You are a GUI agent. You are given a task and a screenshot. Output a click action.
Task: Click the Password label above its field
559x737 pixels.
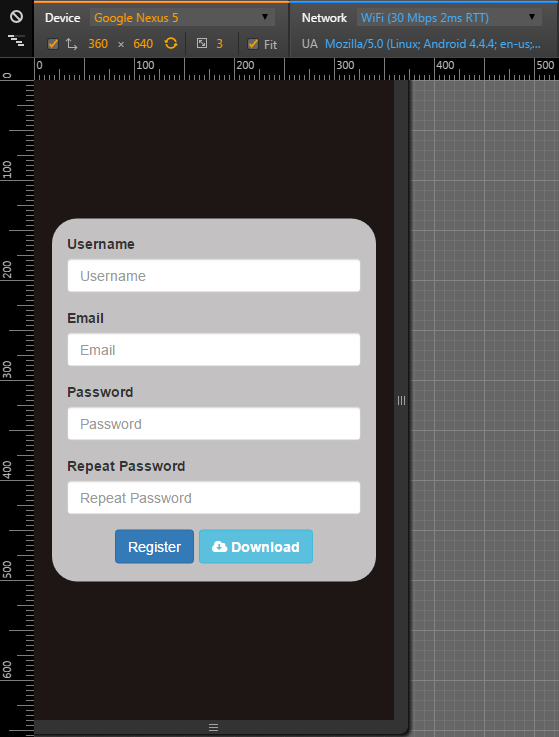click(x=100, y=392)
